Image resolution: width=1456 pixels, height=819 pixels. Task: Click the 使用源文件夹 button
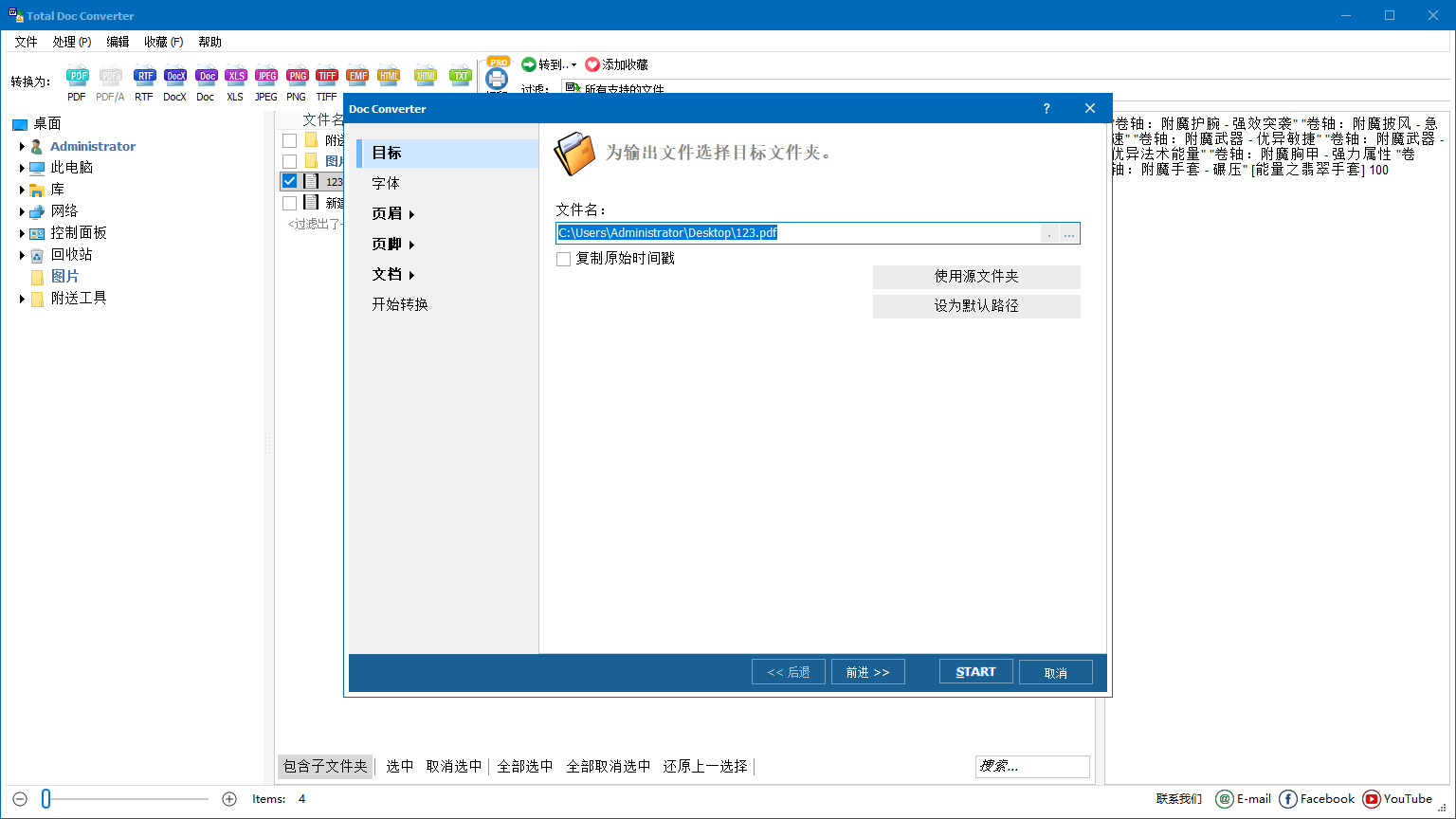click(x=975, y=277)
